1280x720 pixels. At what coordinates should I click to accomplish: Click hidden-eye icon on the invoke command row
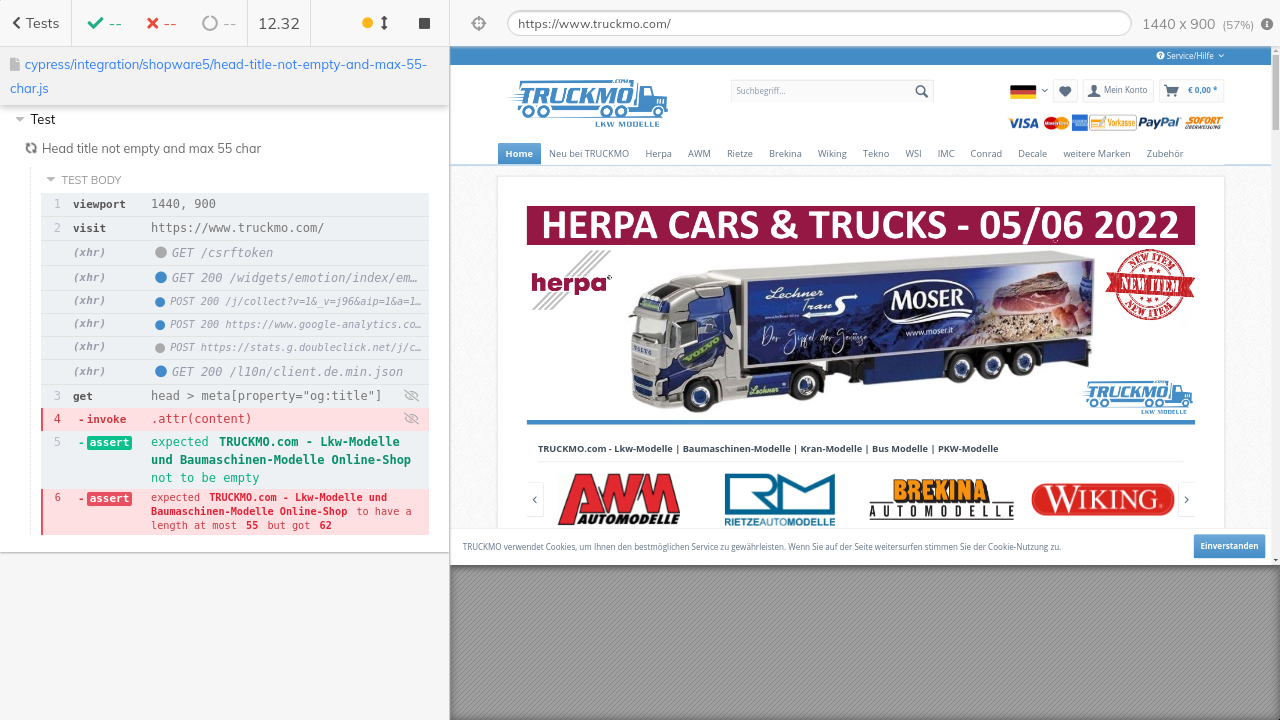coord(411,419)
